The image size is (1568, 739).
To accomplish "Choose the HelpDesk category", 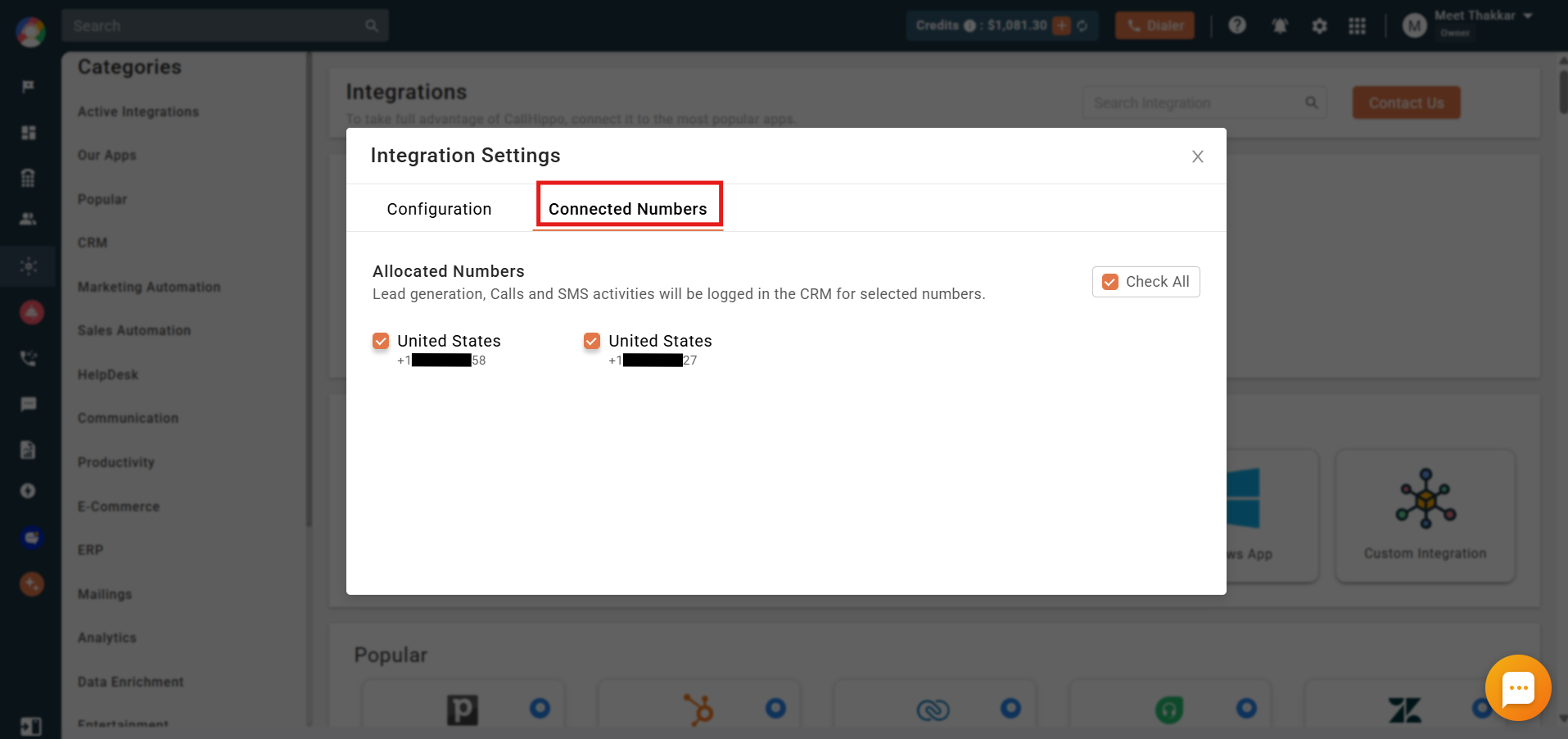I will point(108,374).
